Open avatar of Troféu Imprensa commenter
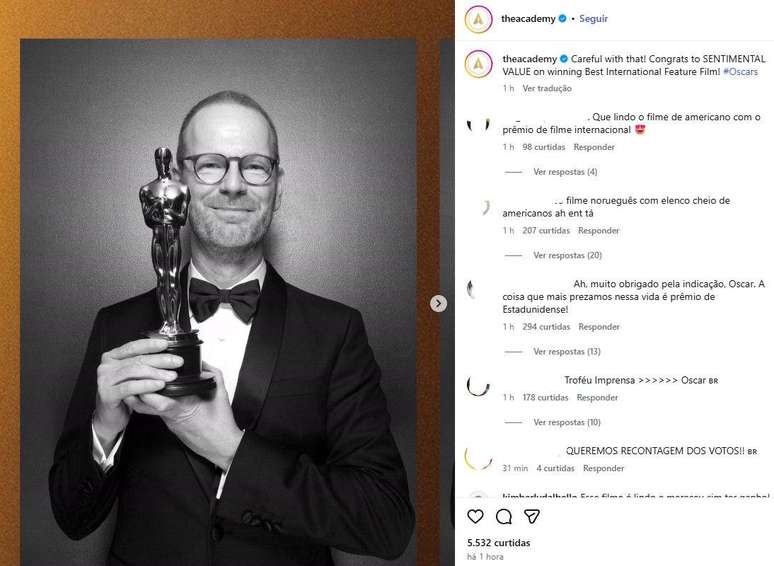Viewport: 774px width, 566px height. pos(478,386)
